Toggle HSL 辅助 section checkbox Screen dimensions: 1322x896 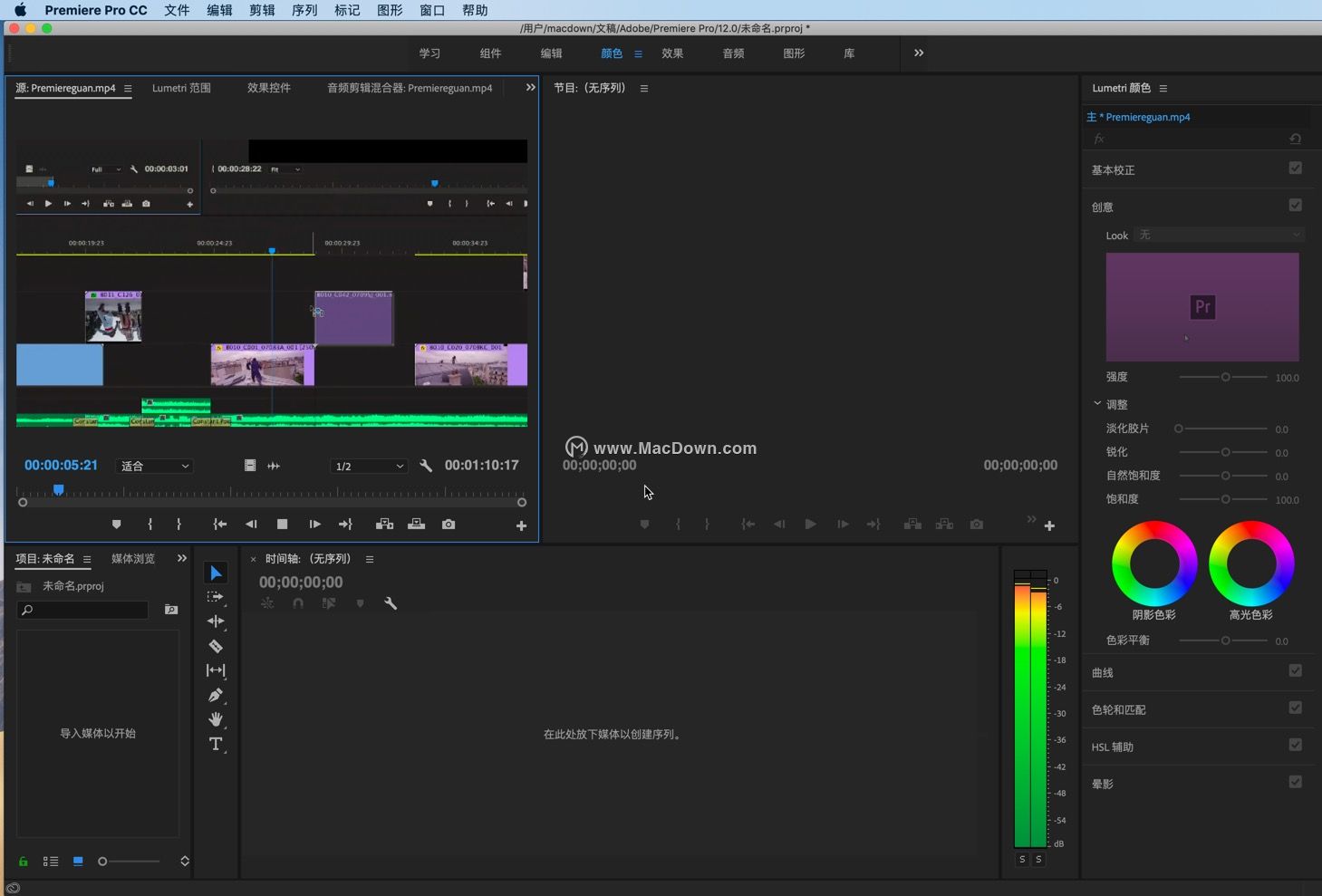[1295, 746]
